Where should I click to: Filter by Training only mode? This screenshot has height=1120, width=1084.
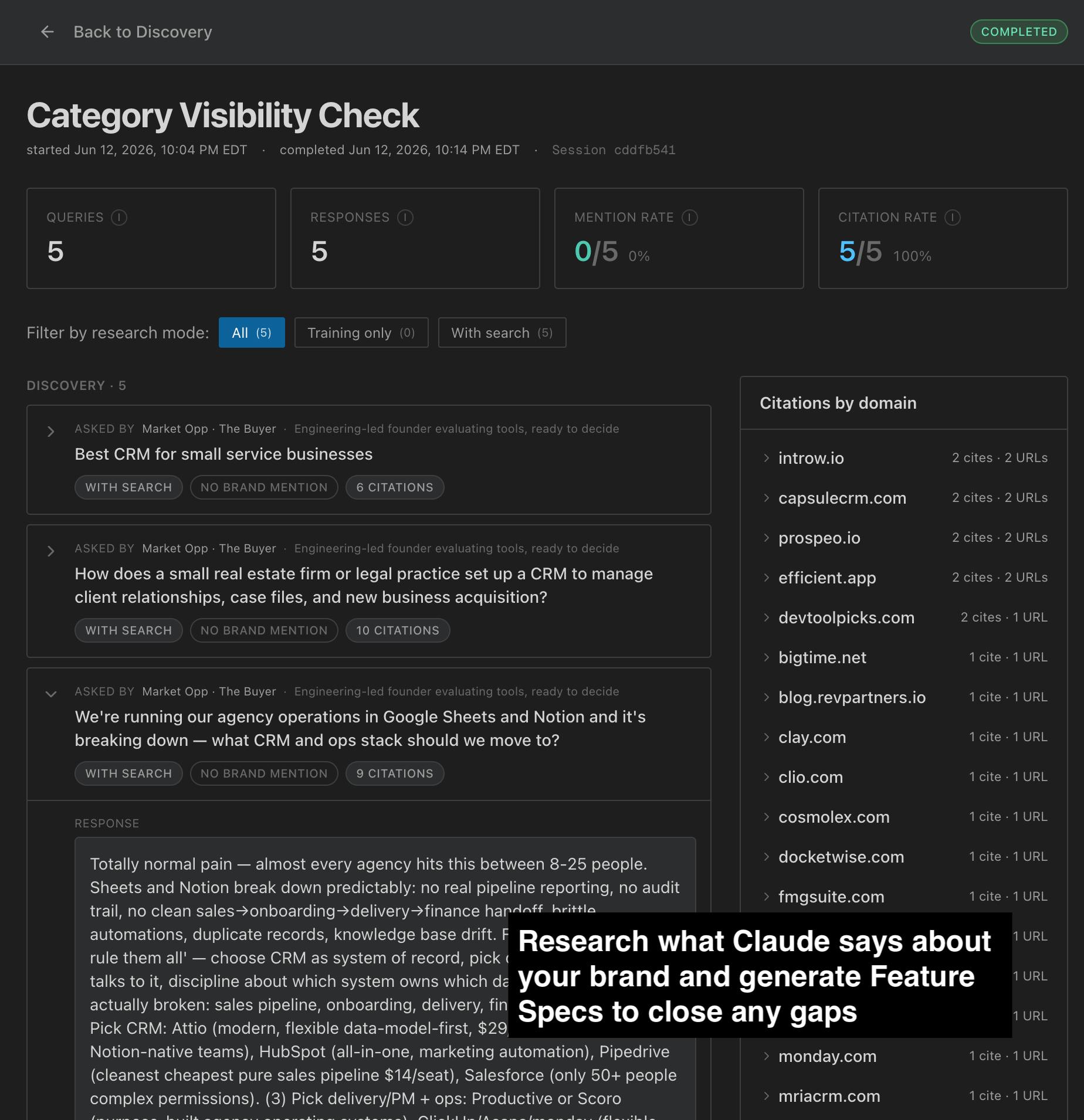coord(361,332)
